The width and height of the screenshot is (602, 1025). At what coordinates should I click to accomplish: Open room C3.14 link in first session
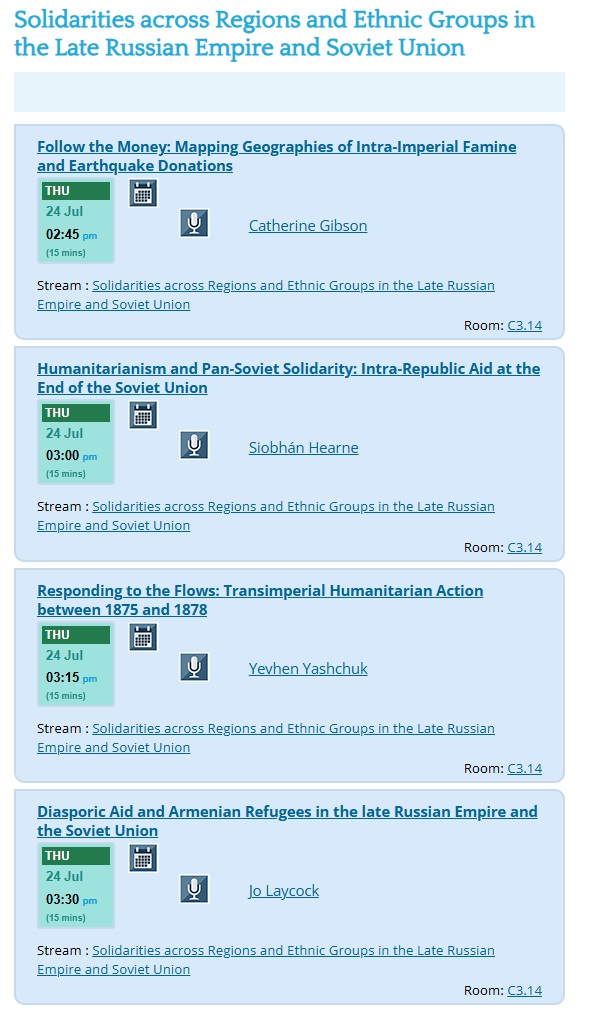coord(524,326)
